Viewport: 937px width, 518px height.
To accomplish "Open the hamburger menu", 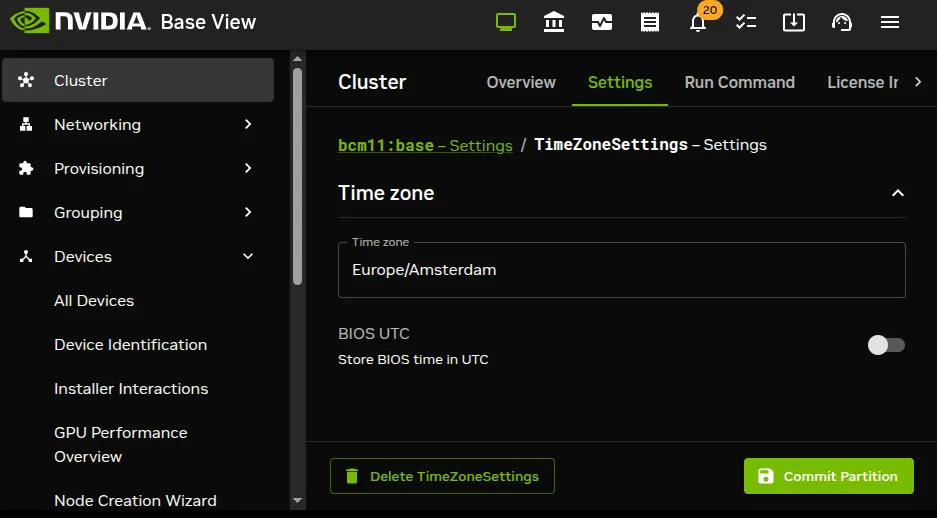I will coord(890,23).
